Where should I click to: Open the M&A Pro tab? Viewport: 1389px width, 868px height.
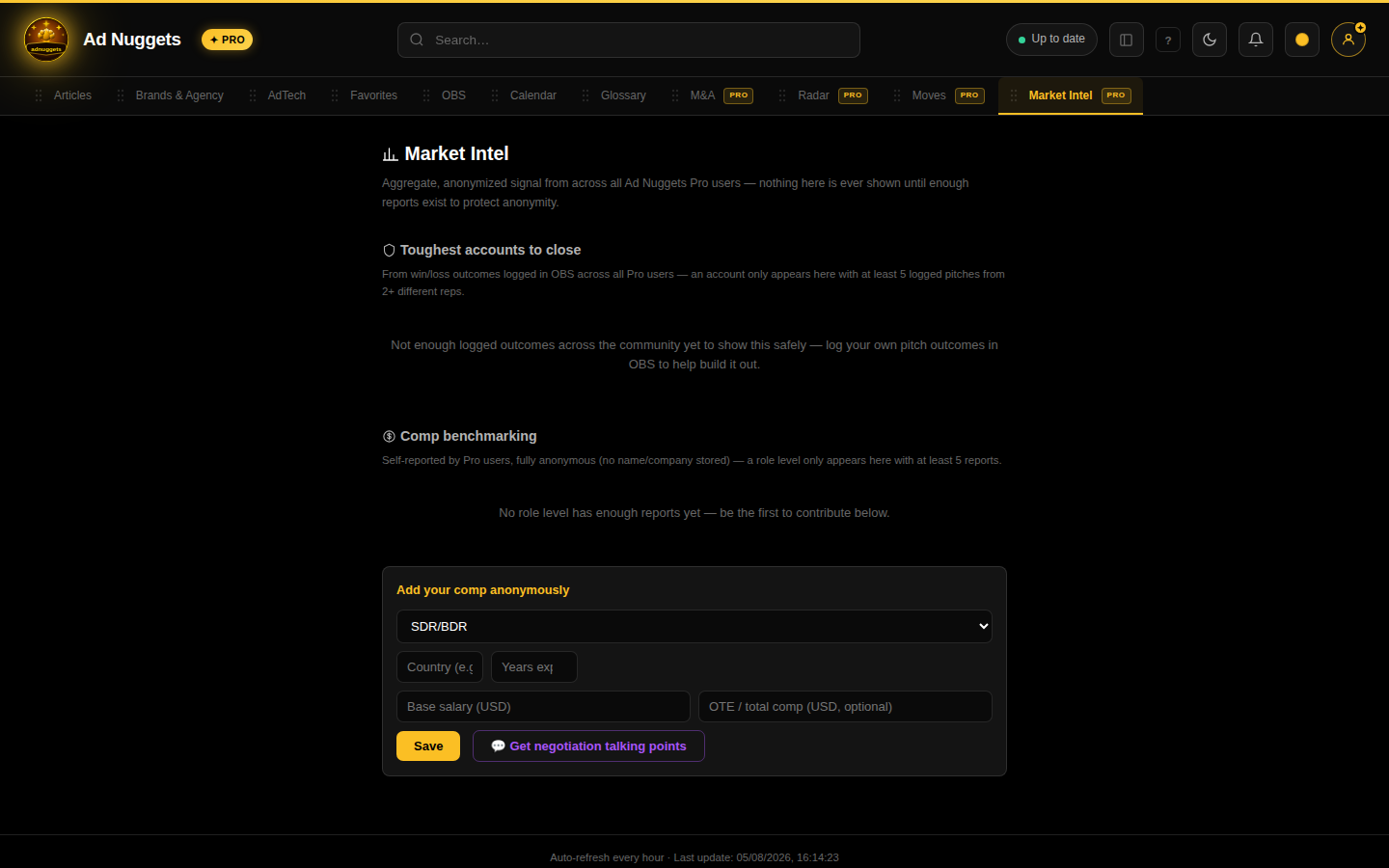pyautogui.click(x=712, y=95)
